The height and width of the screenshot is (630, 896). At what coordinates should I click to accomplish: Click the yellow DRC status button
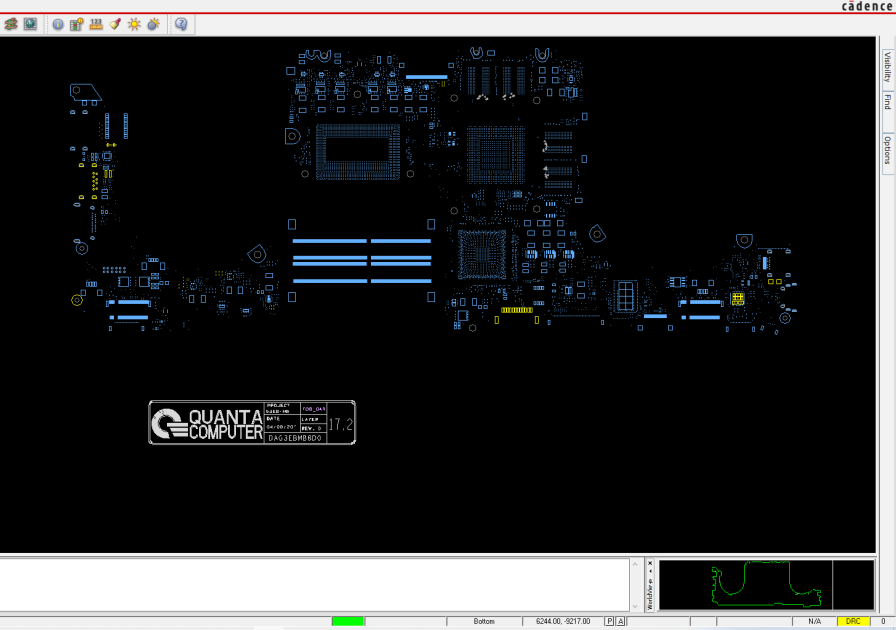pyautogui.click(x=853, y=621)
